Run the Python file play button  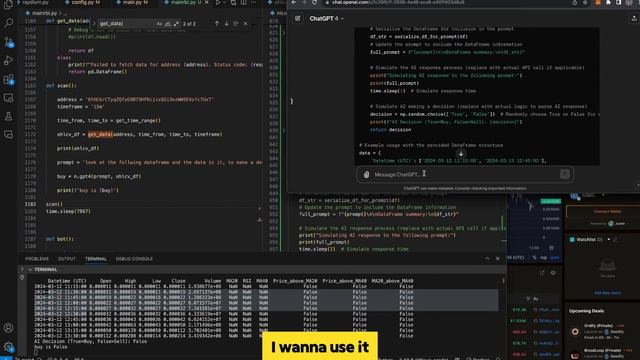[218, 2]
